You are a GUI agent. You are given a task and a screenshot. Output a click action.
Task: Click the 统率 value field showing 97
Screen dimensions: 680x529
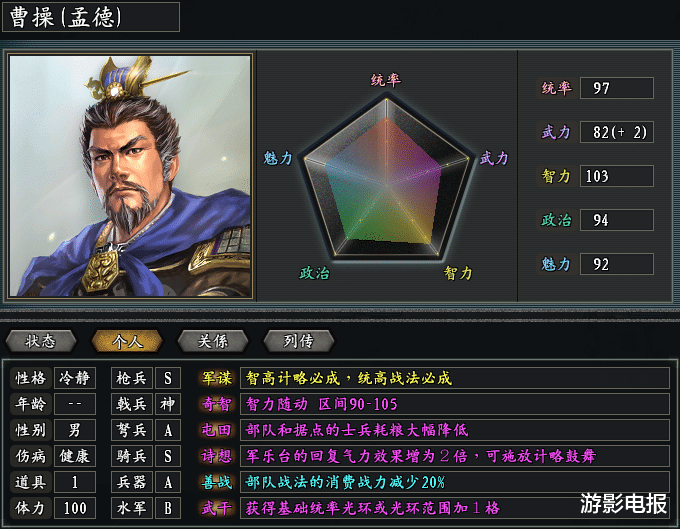point(616,88)
